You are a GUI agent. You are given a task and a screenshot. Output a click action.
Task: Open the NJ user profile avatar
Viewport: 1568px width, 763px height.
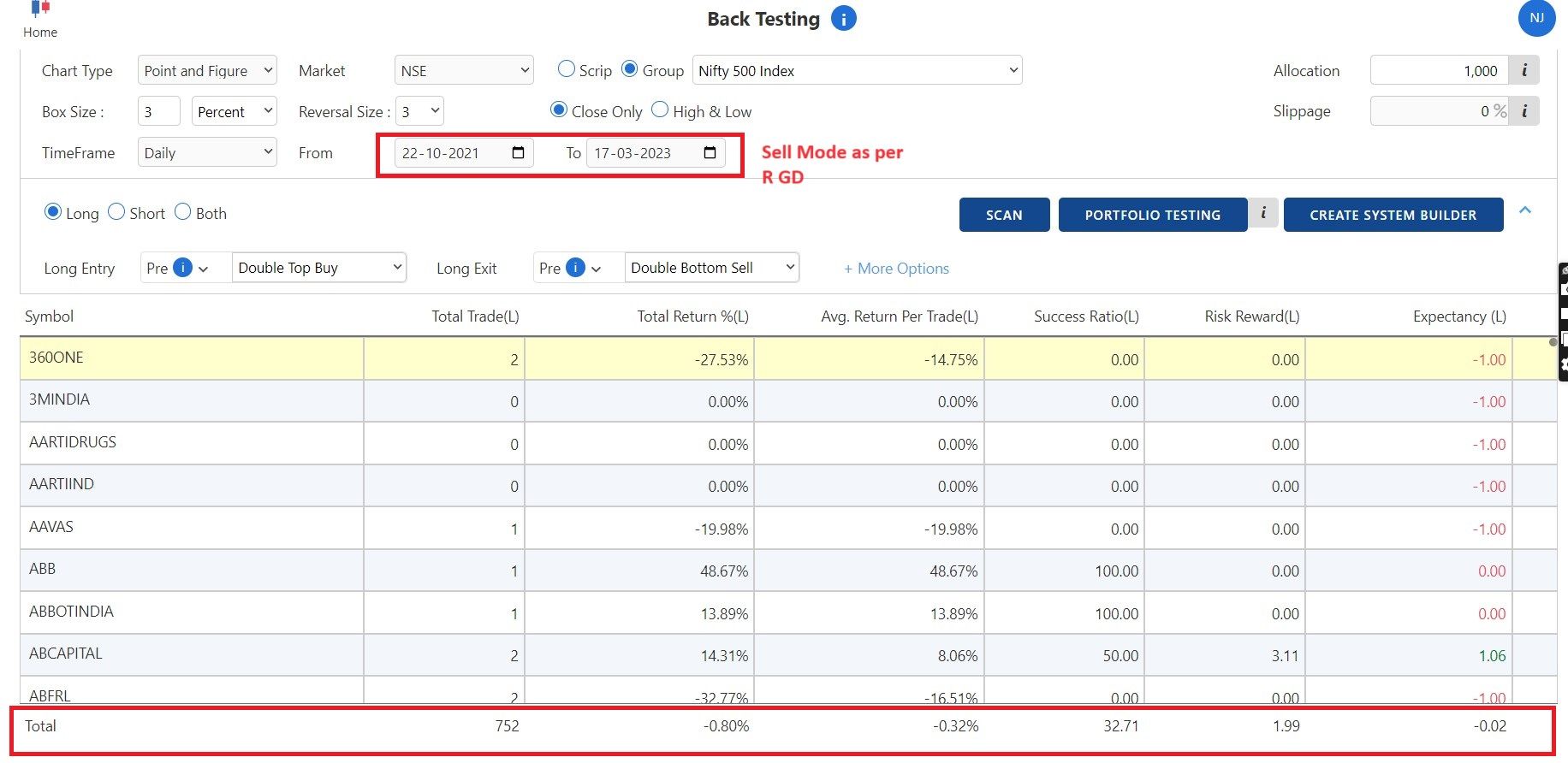pyautogui.click(x=1536, y=18)
